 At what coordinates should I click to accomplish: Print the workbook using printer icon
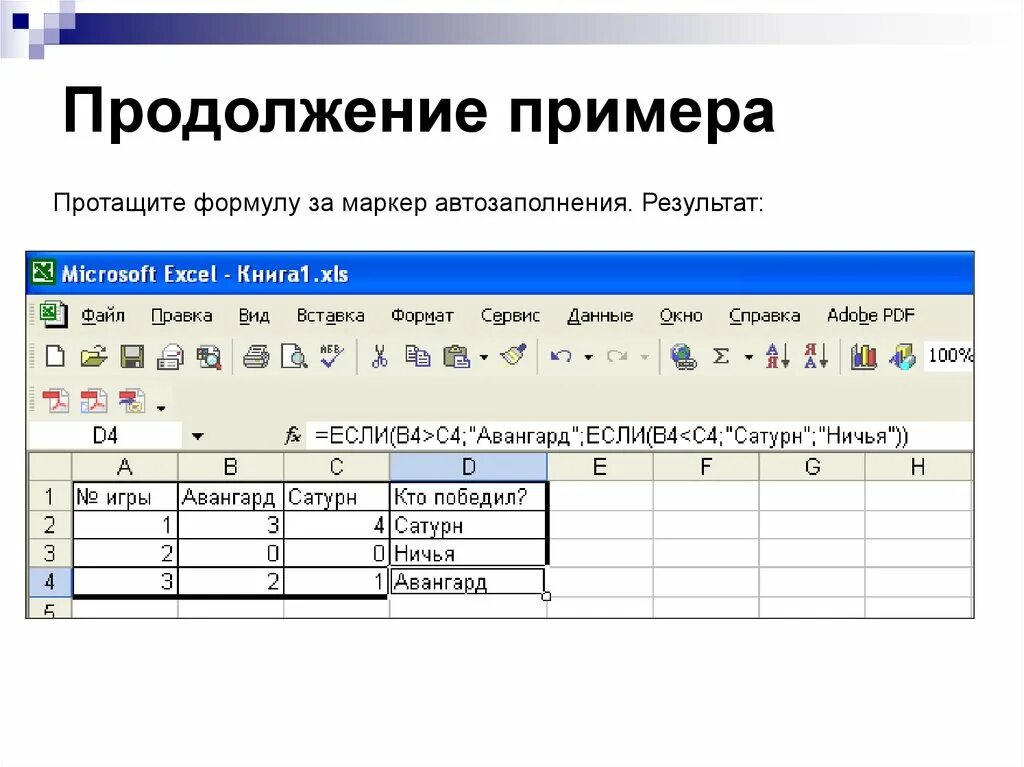[x=256, y=357]
